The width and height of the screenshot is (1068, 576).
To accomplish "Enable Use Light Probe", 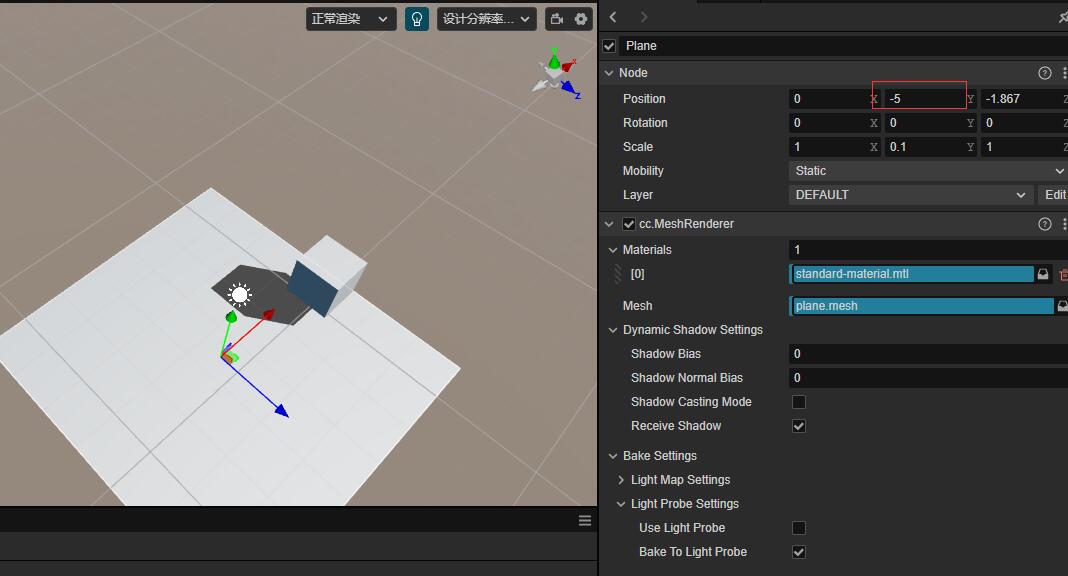I will [799, 528].
